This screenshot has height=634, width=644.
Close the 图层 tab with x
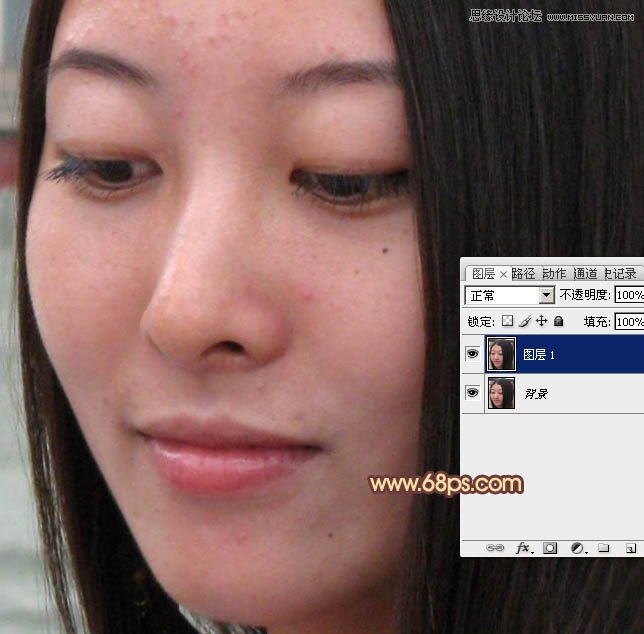pyautogui.click(x=503, y=274)
